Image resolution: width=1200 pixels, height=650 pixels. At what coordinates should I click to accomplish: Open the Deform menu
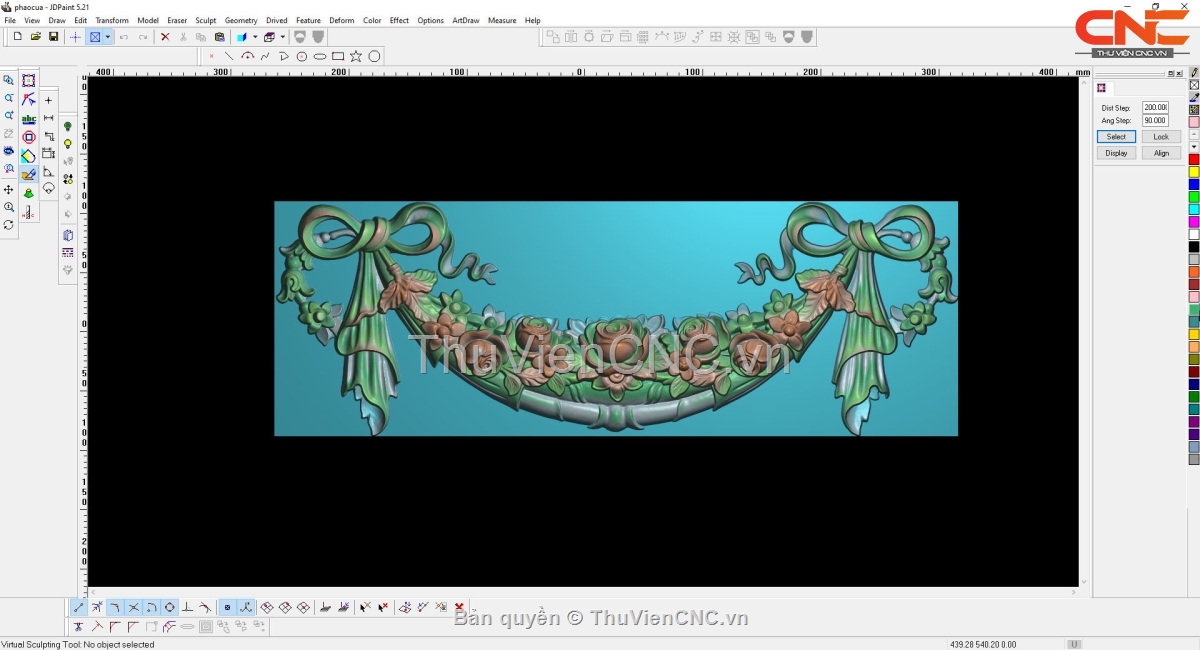pyautogui.click(x=342, y=20)
